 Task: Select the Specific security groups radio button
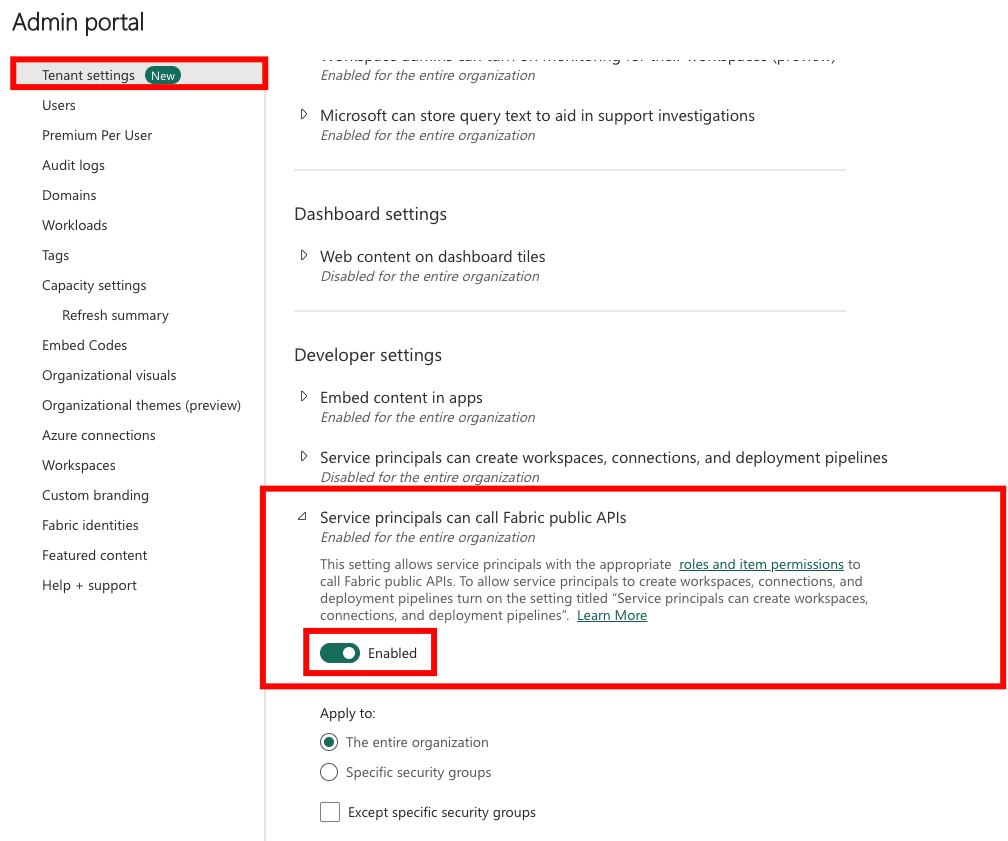(329, 772)
